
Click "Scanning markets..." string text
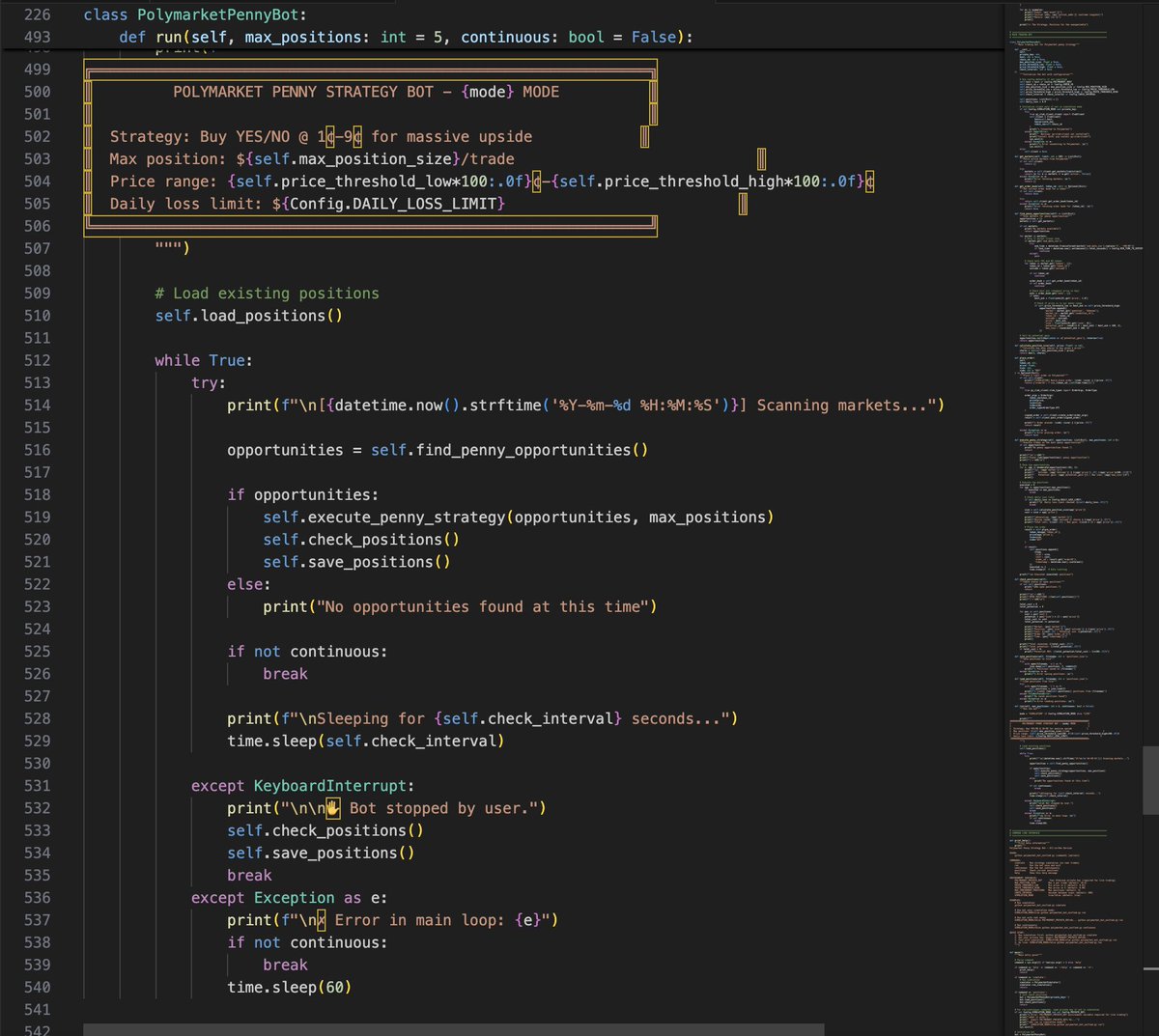point(842,405)
